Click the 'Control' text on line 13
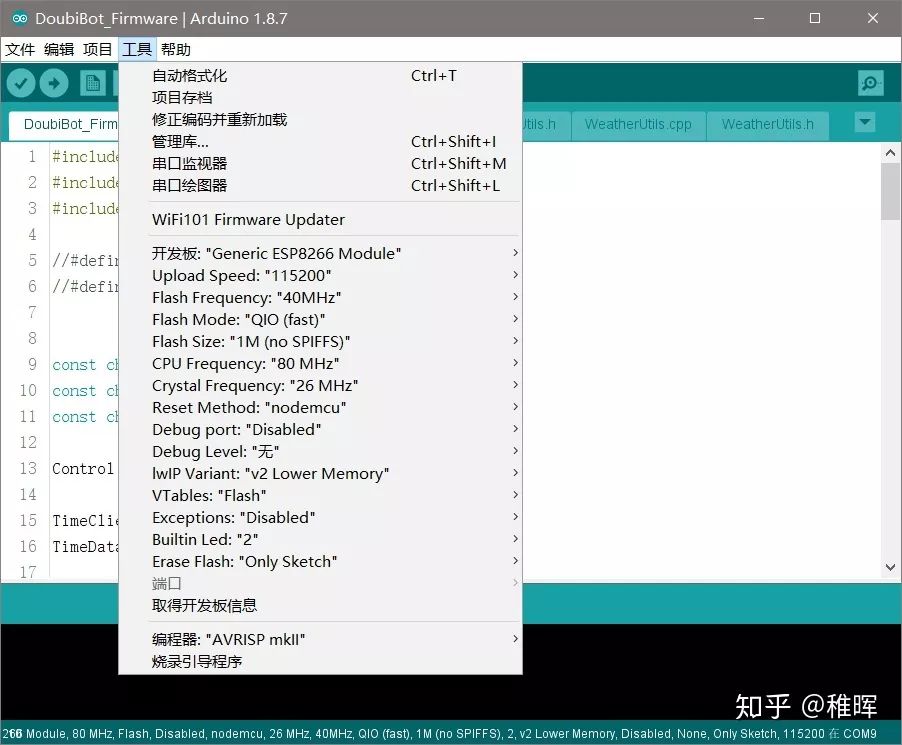This screenshot has width=902, height=745. [x=83, y=468]
